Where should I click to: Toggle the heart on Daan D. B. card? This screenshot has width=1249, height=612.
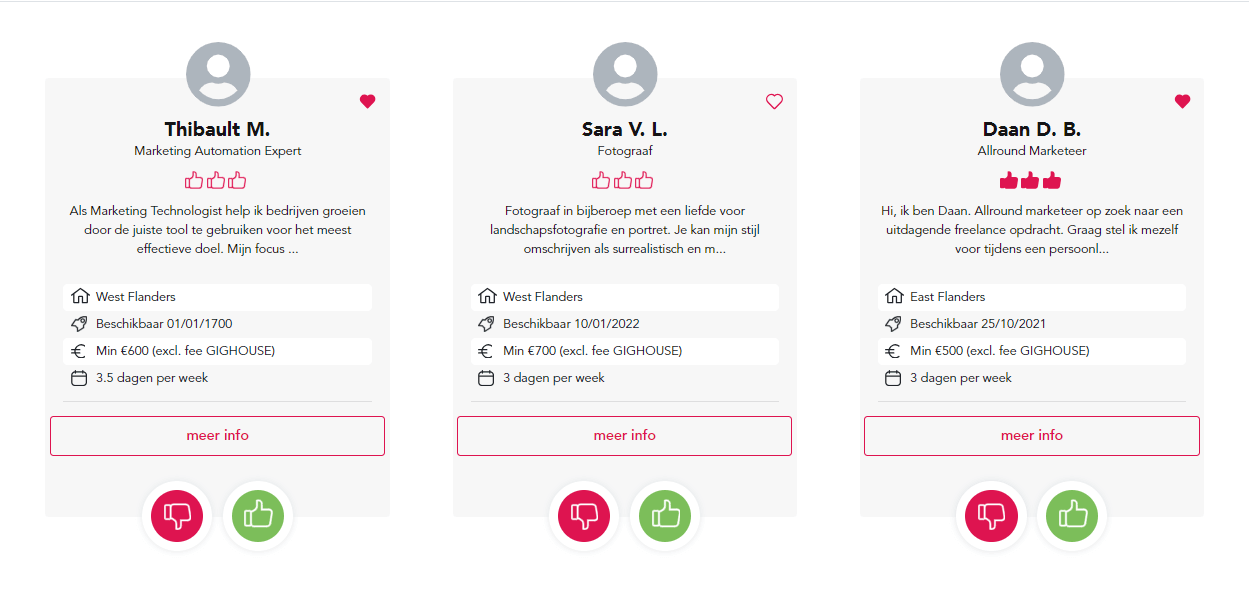coord(1182,101)
